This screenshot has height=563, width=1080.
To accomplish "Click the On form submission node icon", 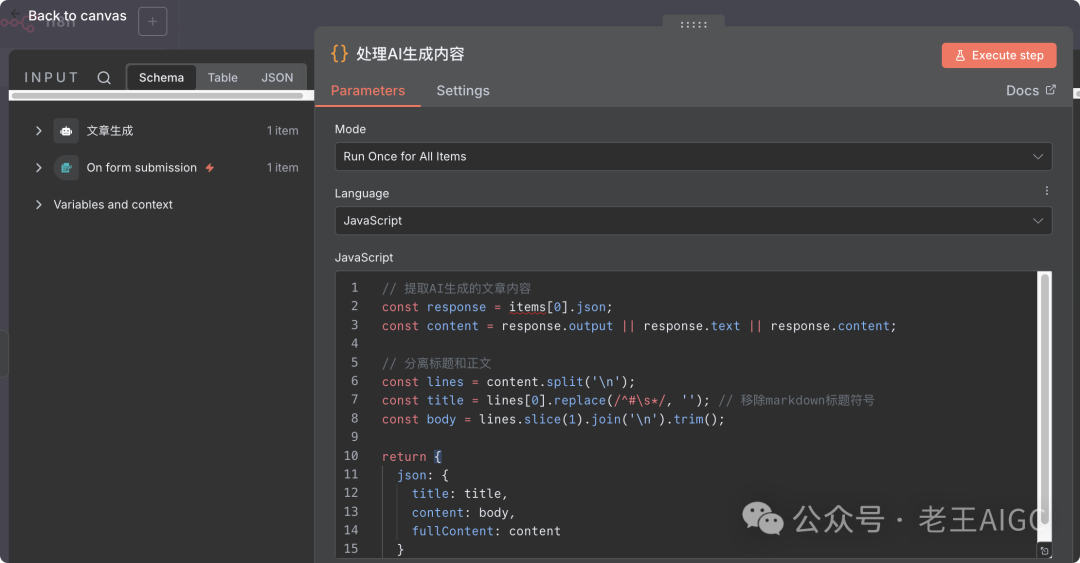I will click(66, 167).
